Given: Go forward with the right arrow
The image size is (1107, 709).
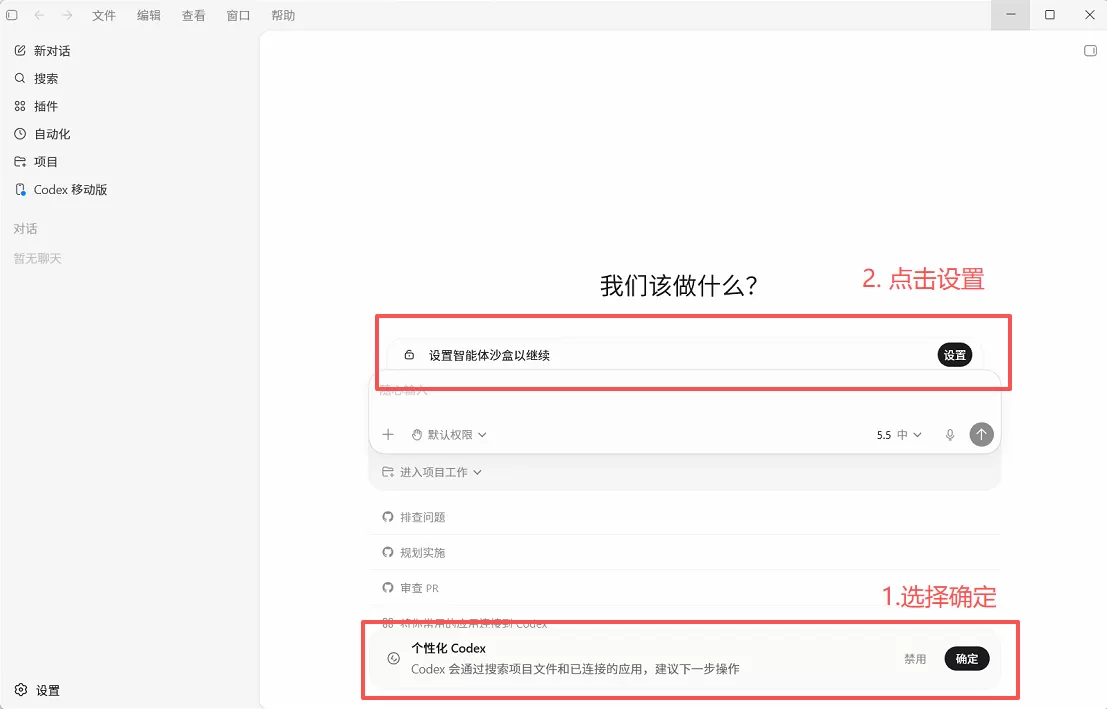Looking at the screenshot, I should coord(67,15).
